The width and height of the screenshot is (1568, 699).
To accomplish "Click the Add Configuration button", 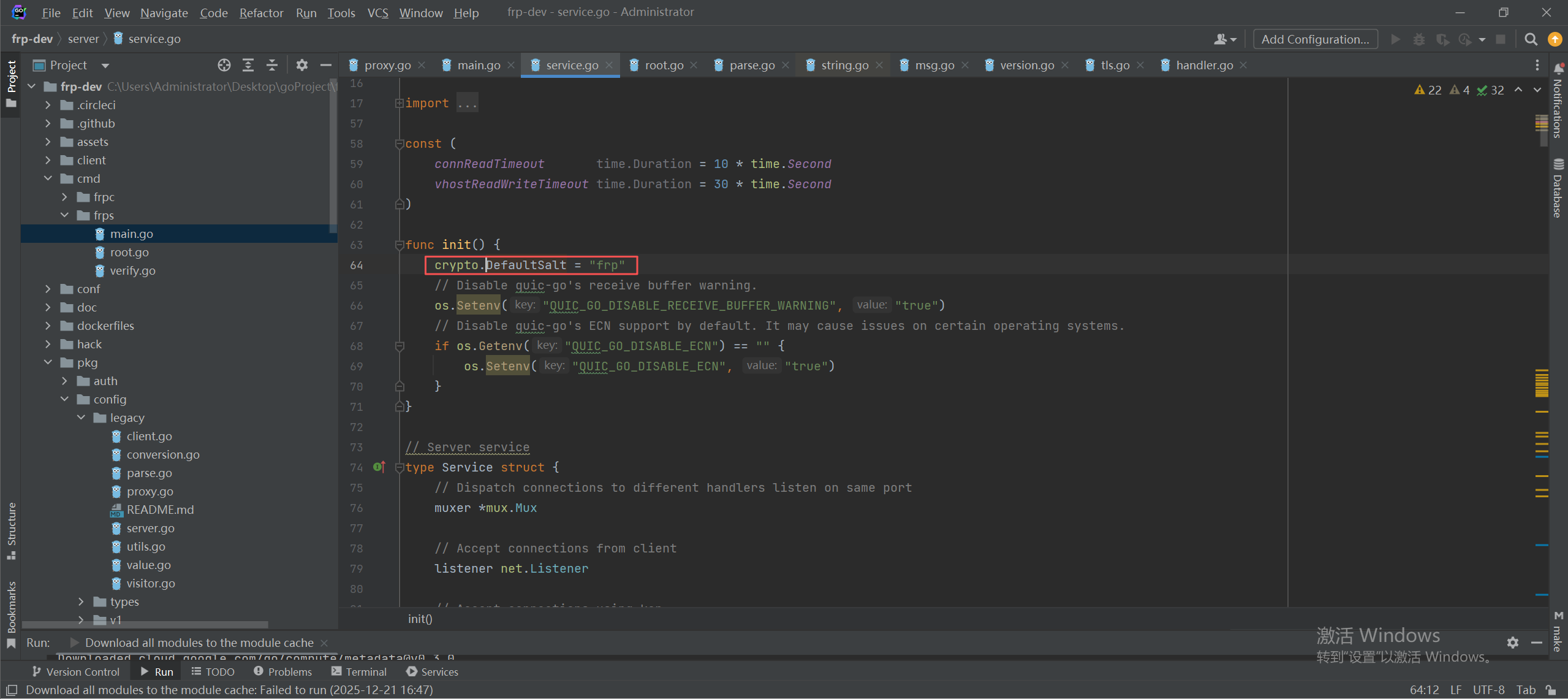I will pos(1315,39).
